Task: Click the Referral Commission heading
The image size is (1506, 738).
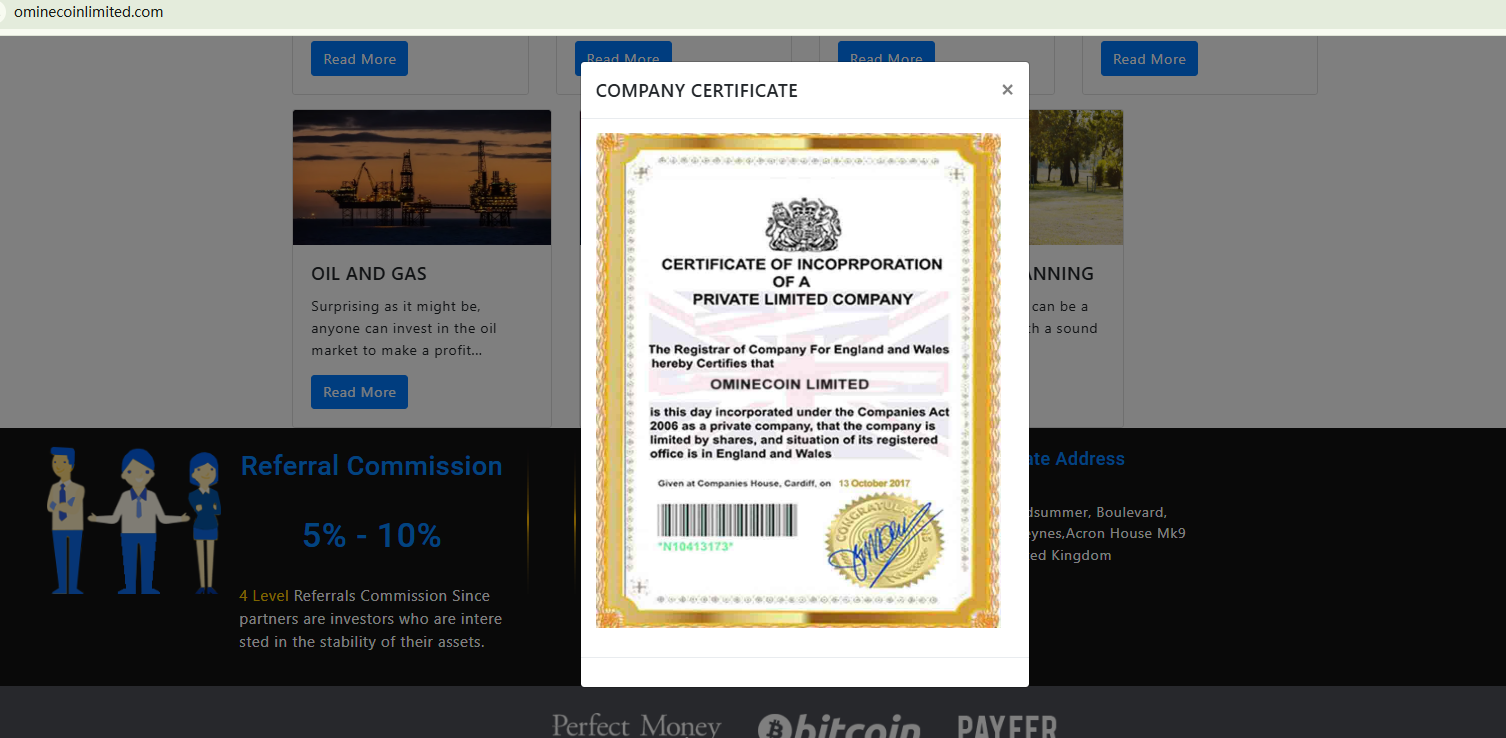Action: (x=371, y=466)
